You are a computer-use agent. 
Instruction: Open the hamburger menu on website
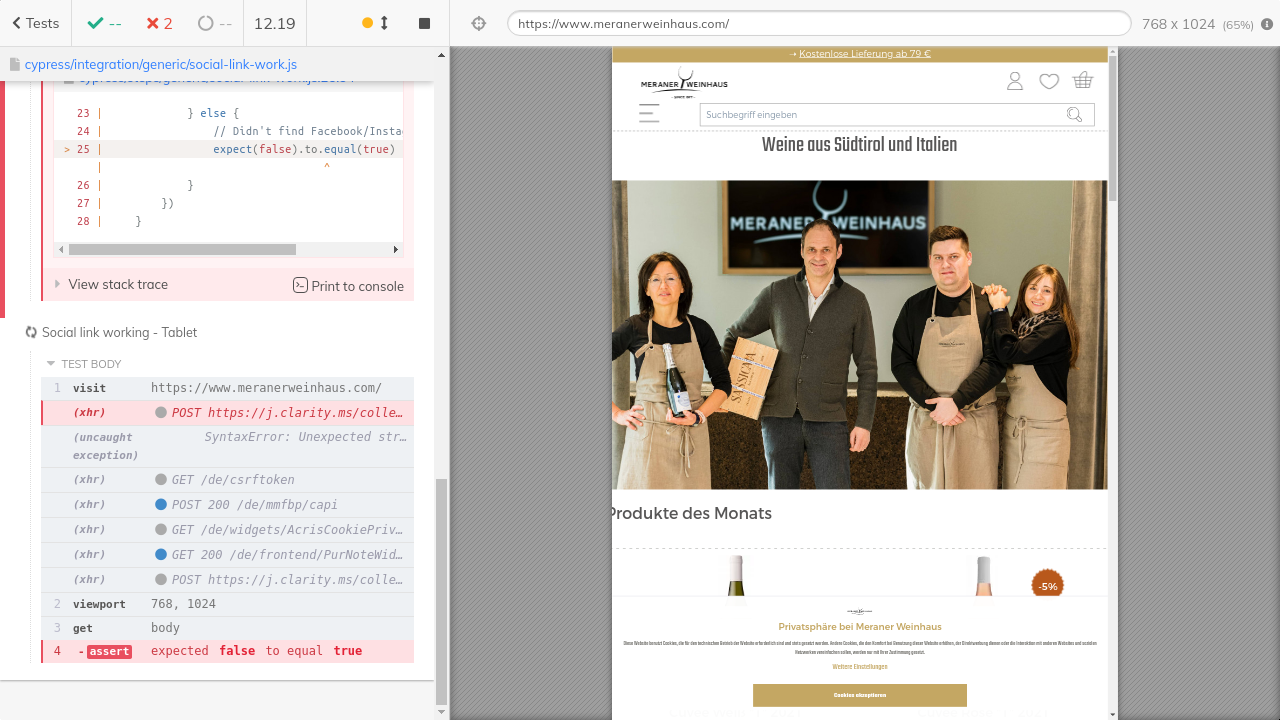click(649, 113)
